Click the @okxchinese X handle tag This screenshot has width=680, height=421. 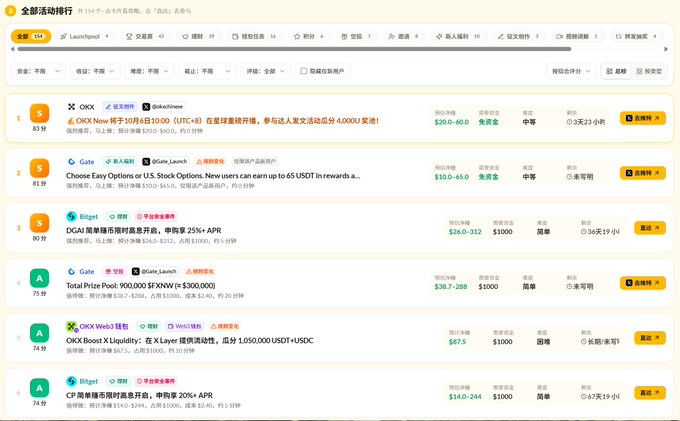pos(163,107)
